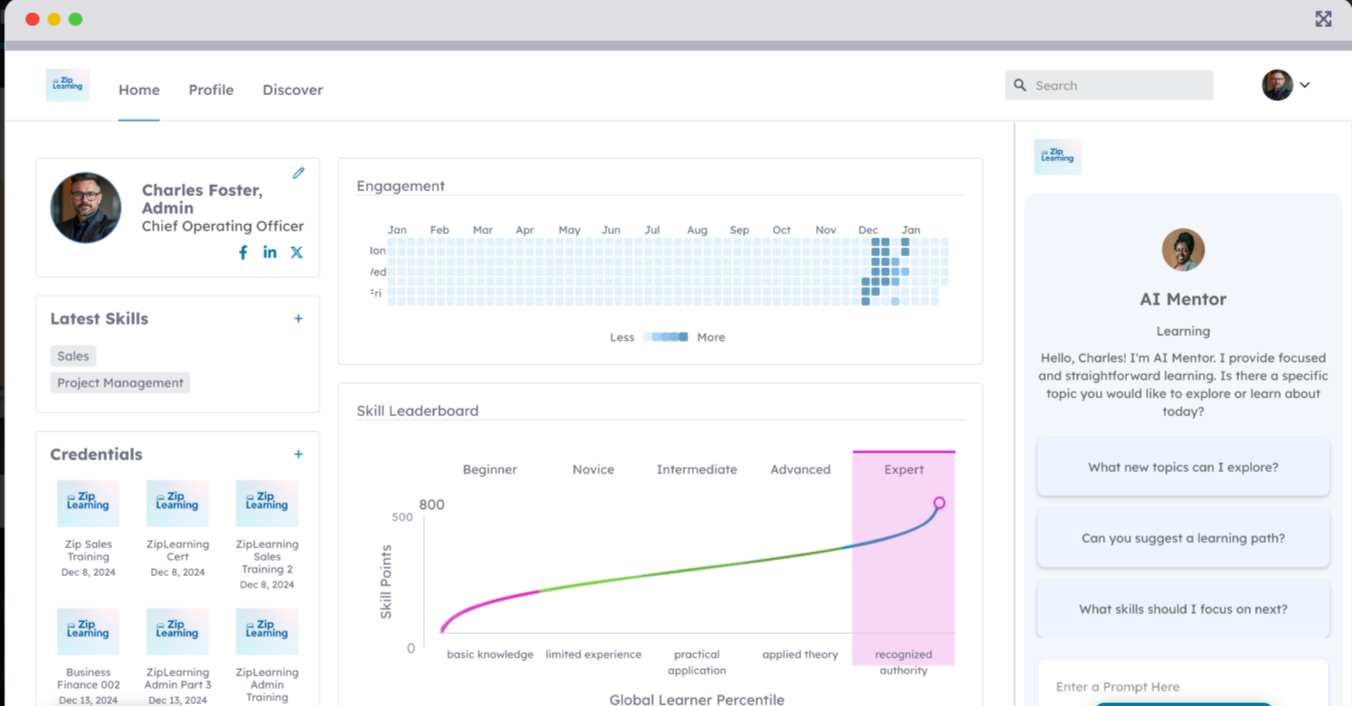This screenshot has width=1352, height=706.
Task: Open the account dropdown next to the avatar
Action: coord(1303,85)
